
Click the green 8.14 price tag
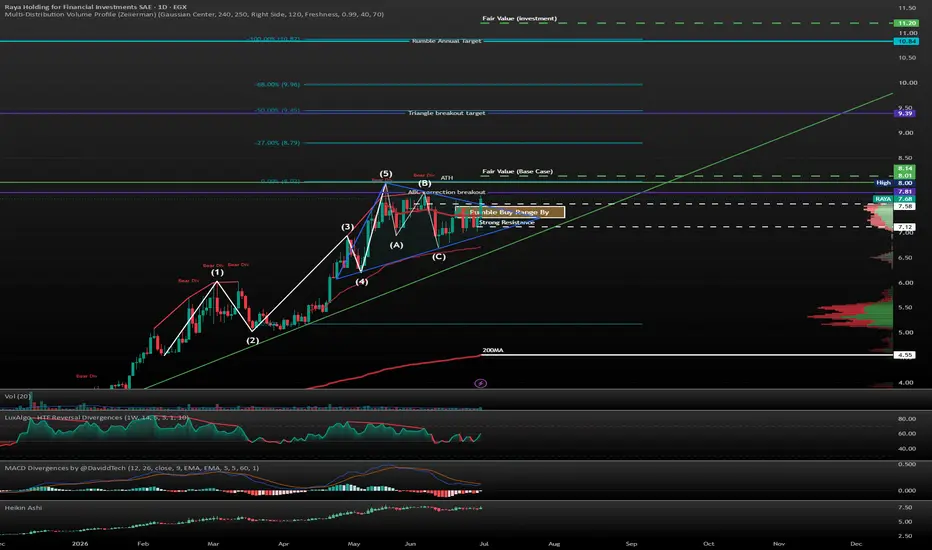[905, 169]
